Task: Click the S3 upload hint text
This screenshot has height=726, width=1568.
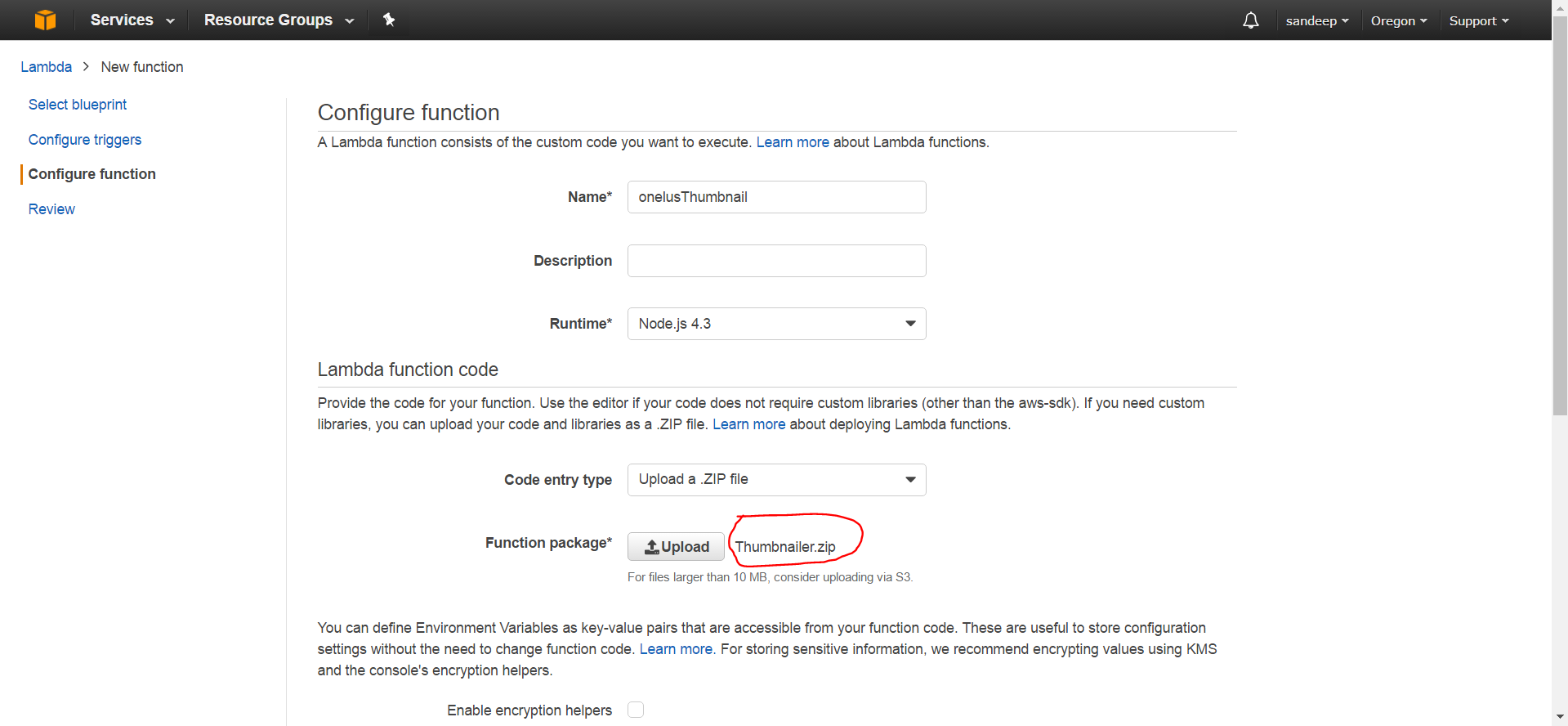Action: tap(770, 577)
